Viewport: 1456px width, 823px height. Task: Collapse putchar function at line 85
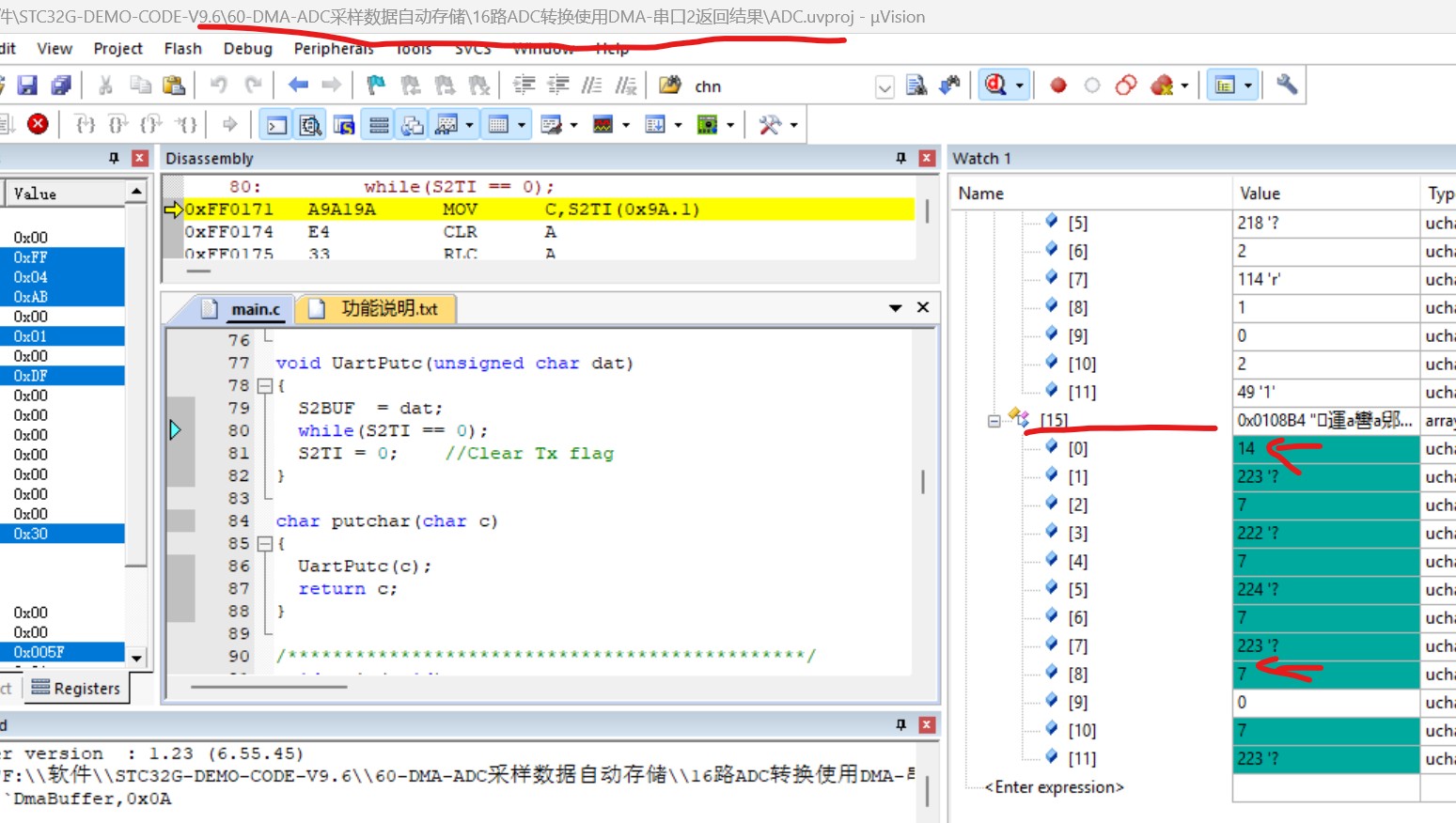coord(264,543)
